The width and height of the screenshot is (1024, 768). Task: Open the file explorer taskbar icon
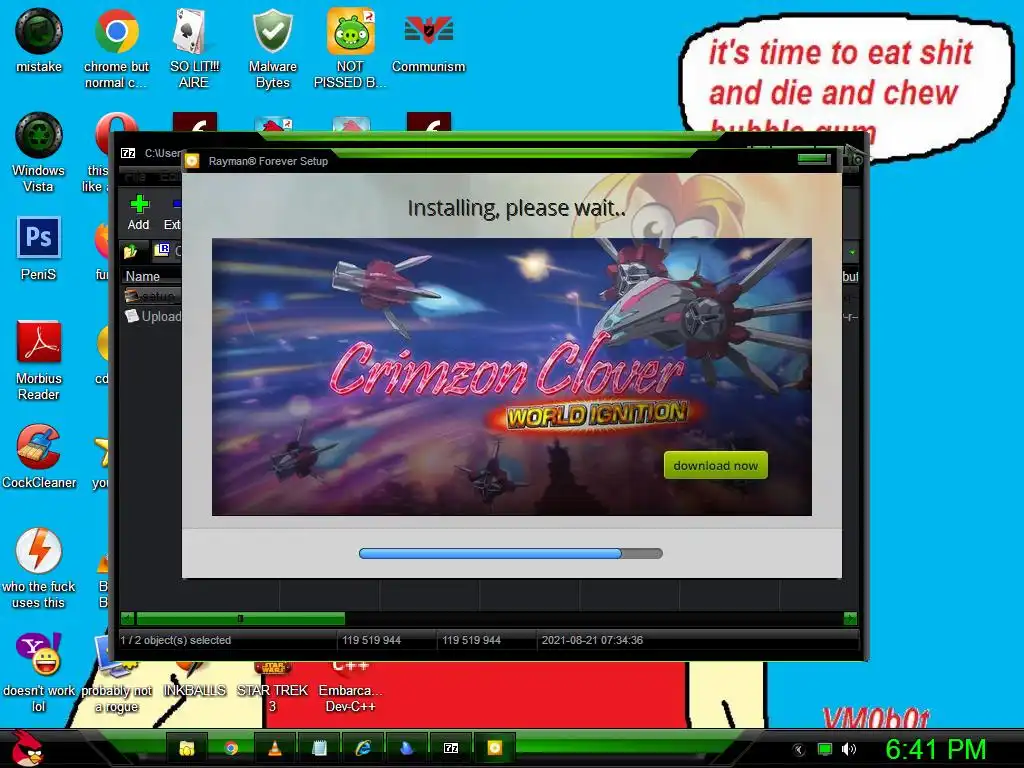click(x=187, y=748)
